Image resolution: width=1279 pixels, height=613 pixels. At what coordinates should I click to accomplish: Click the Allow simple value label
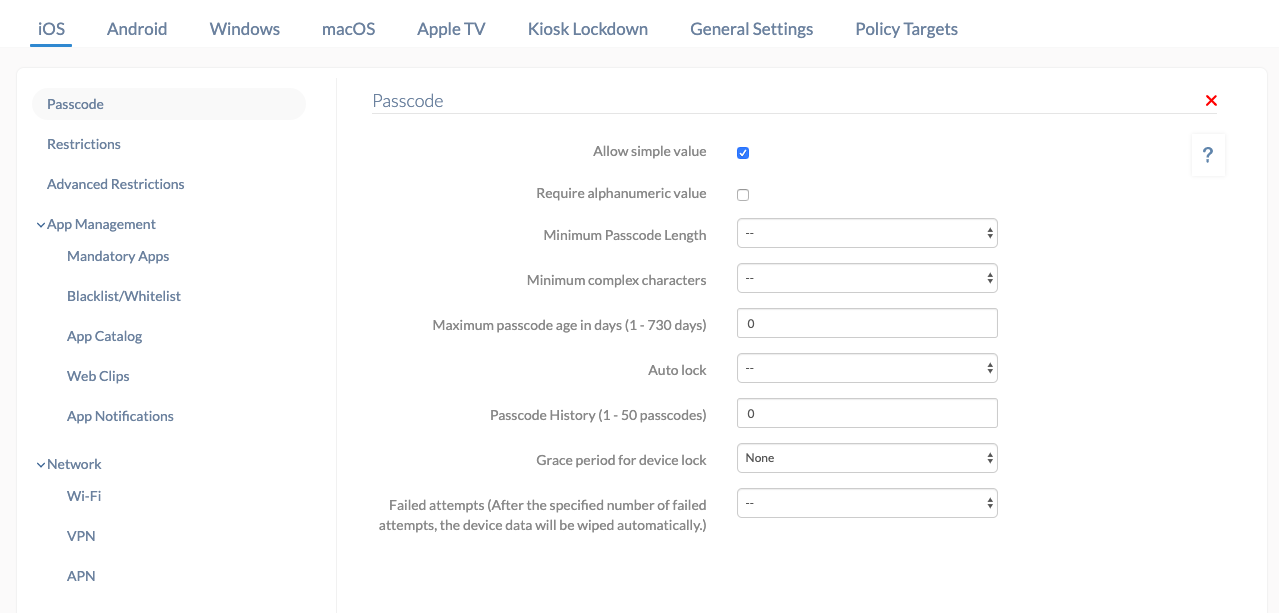pos(650,152)
